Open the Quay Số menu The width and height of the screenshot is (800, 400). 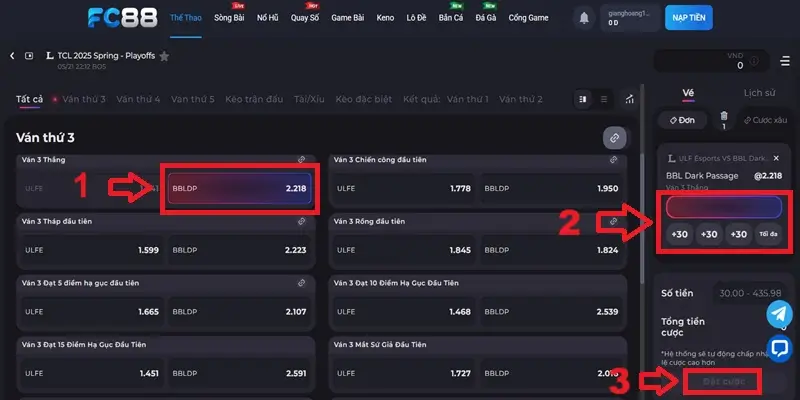305,18
